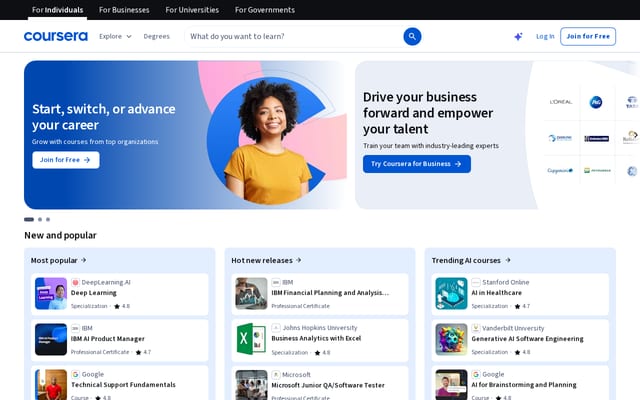Viewport: 640px width, 400px height.
Task: Click the Stanford Online provider logo
Action: [x=476, y=282]
